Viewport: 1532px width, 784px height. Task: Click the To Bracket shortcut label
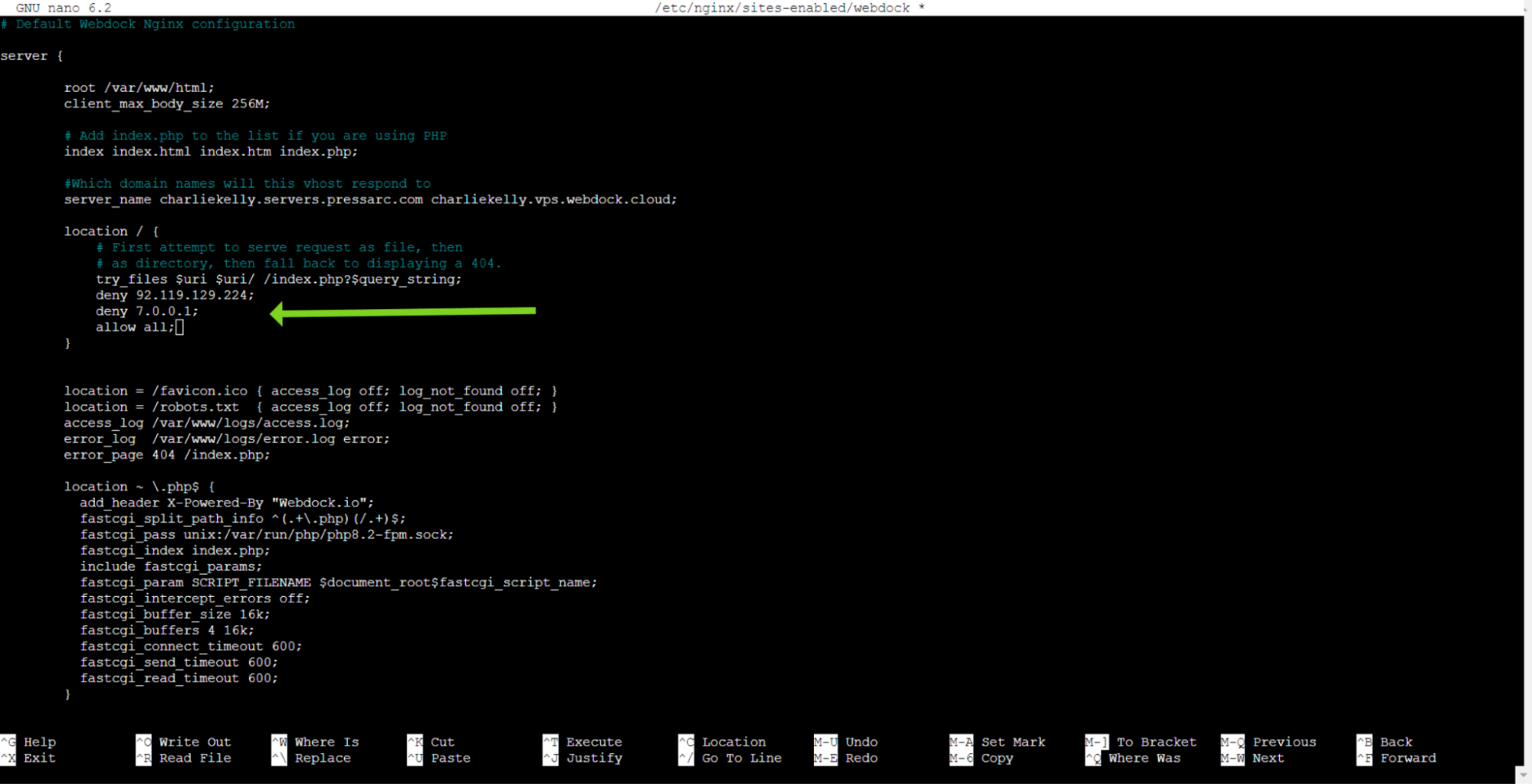point(1156,742)
